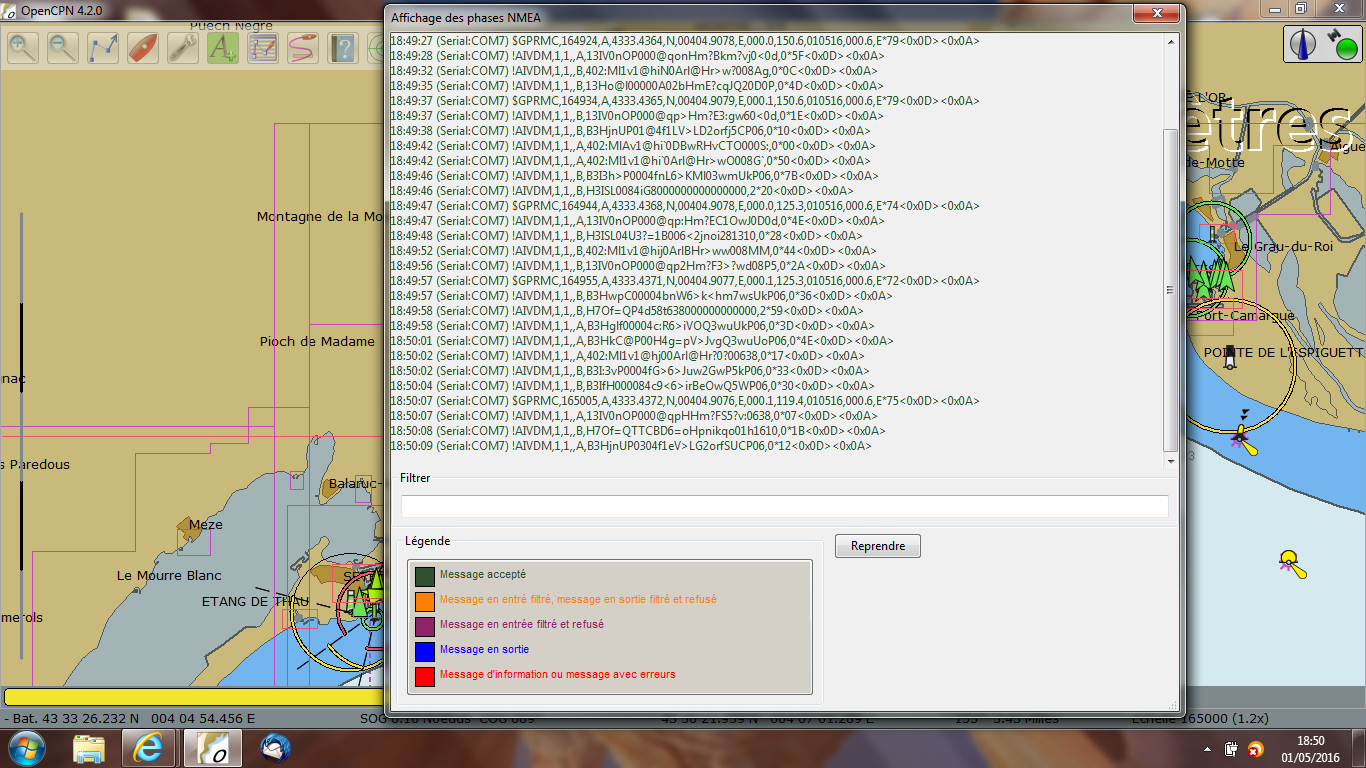1366x768 pixels.
Task: Click the Reprendre button
Action: point(878,546)
